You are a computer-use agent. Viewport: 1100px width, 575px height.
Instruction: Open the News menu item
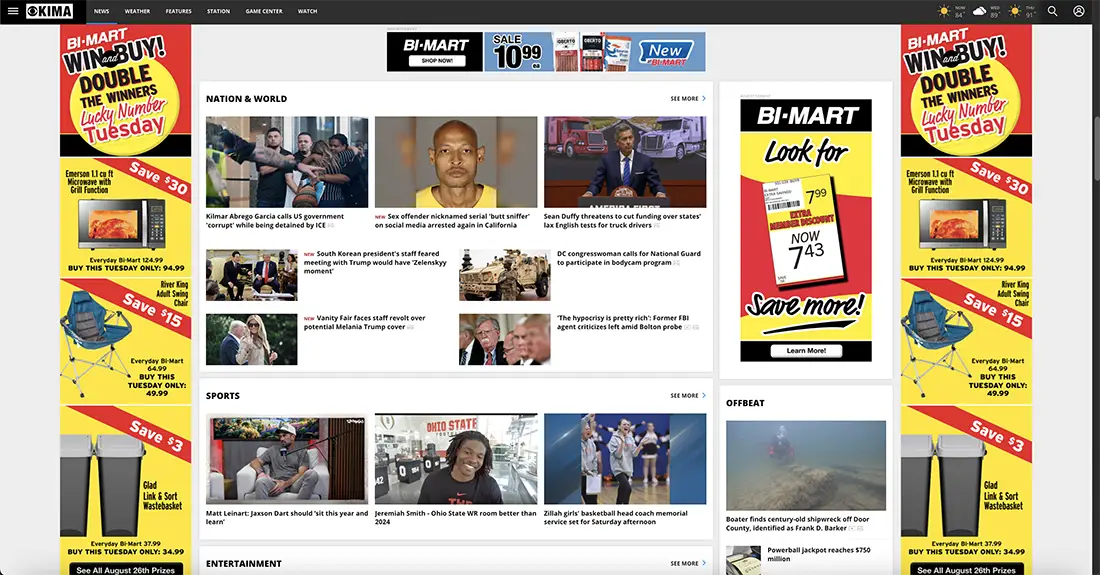coord(102,11)
